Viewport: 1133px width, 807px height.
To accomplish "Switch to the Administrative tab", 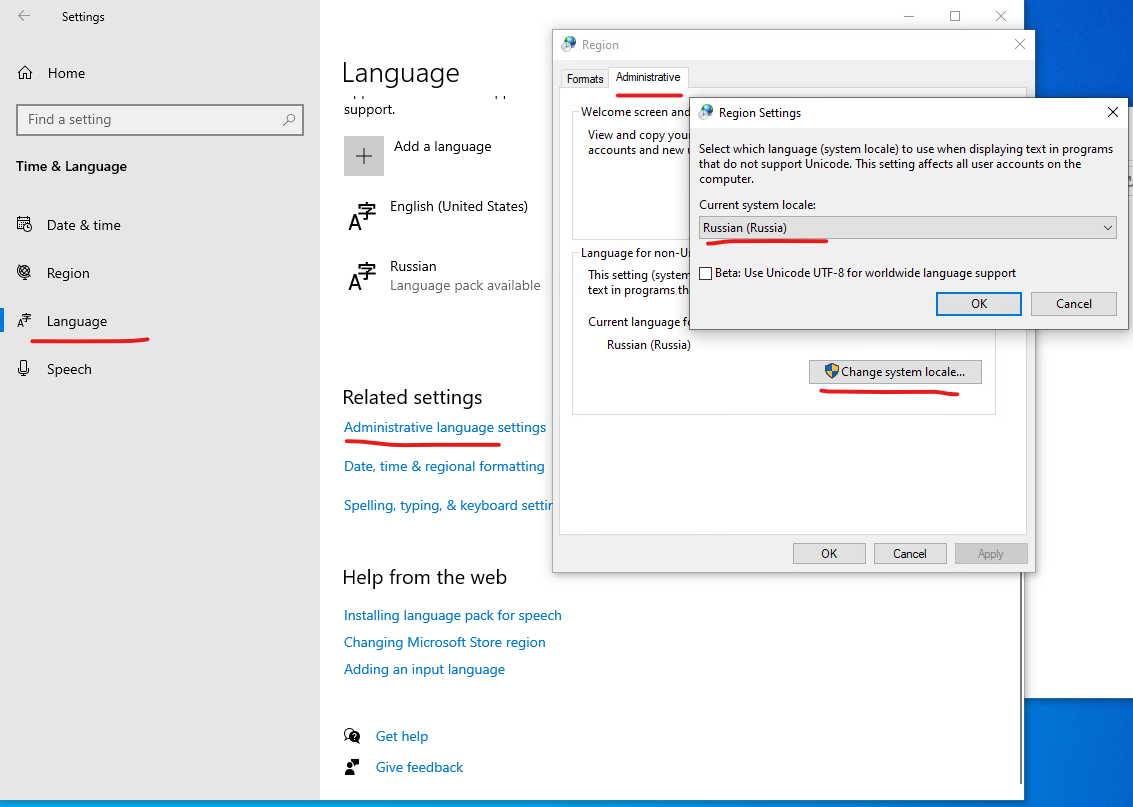I will tap(648, 77).
